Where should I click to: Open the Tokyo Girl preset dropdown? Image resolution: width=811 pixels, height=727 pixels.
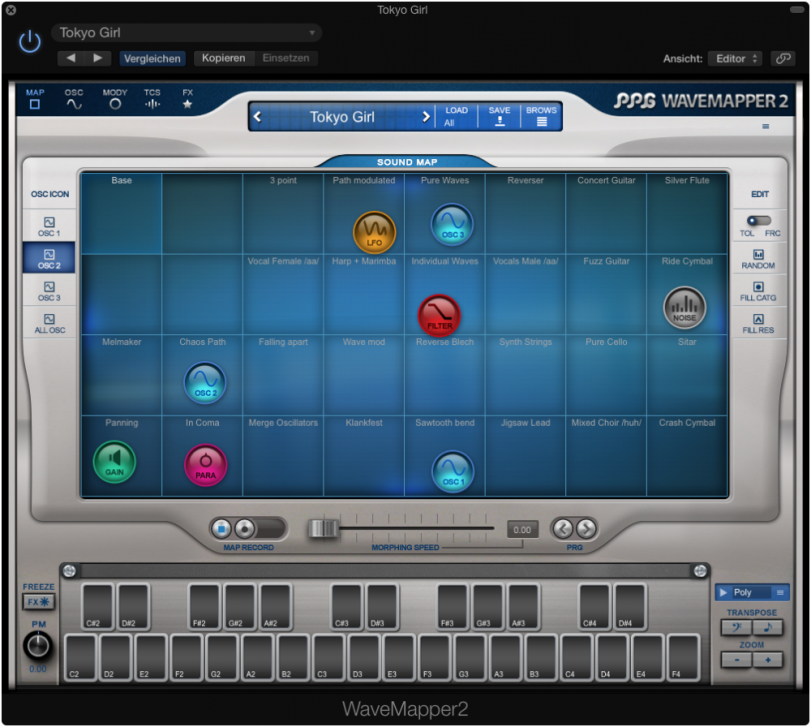pyautogui.click(x=187, y=33)
